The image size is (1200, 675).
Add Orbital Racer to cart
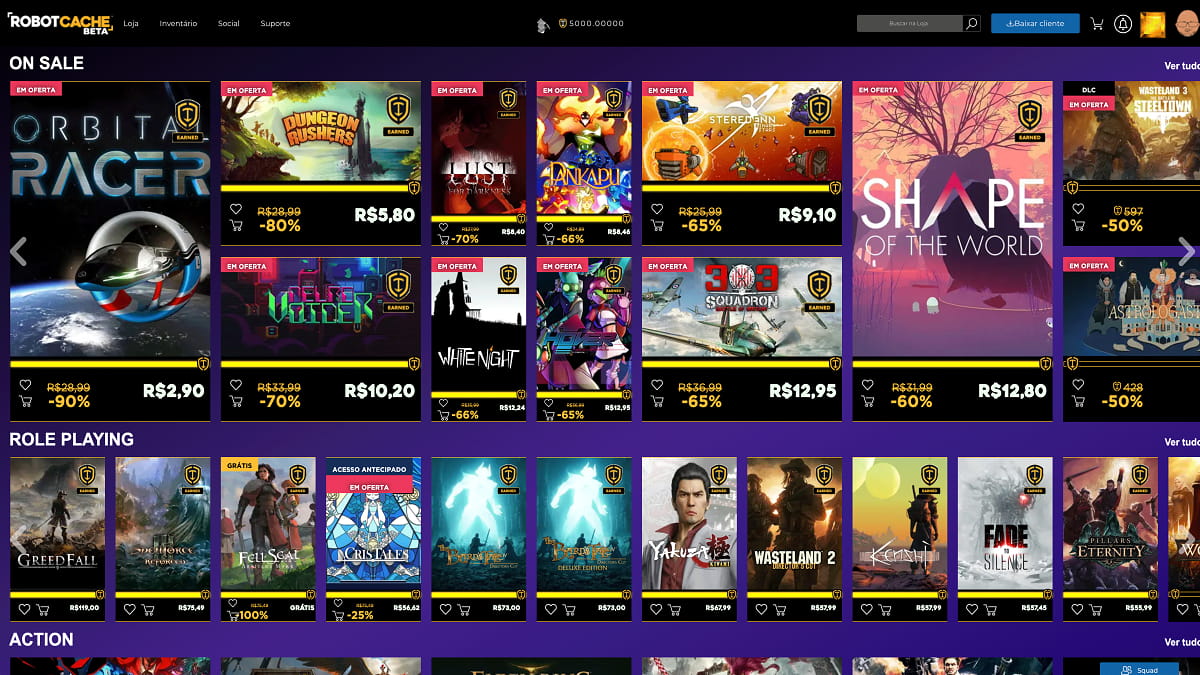(x=25, y=401)
